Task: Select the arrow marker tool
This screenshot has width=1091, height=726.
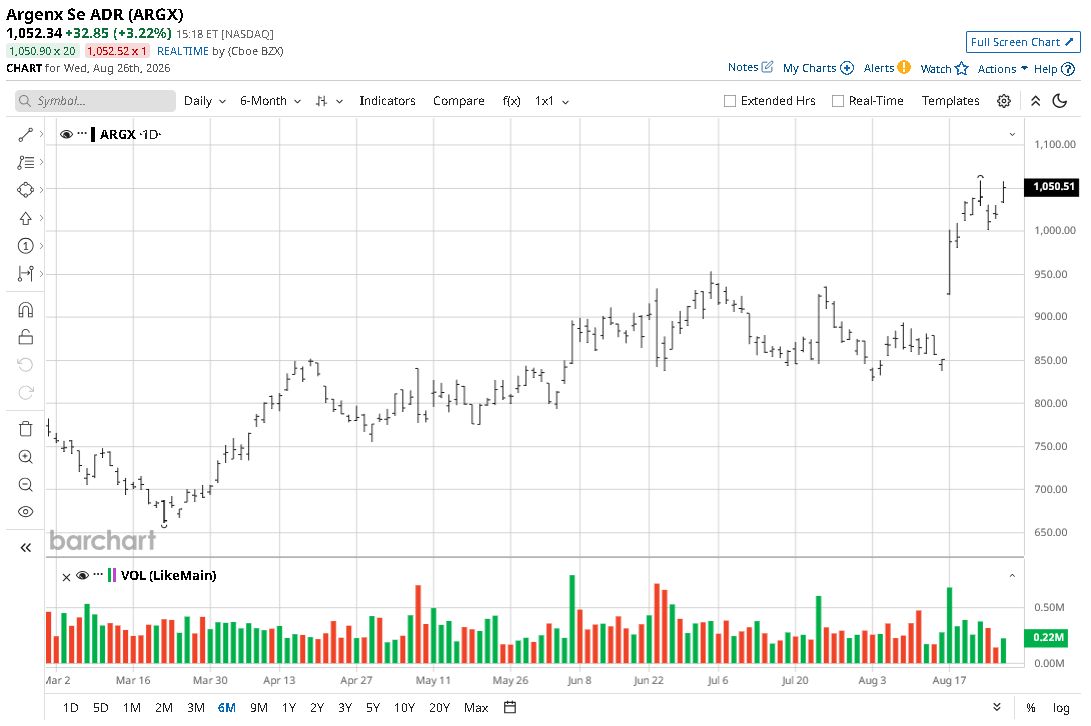Action: point(26,218)
